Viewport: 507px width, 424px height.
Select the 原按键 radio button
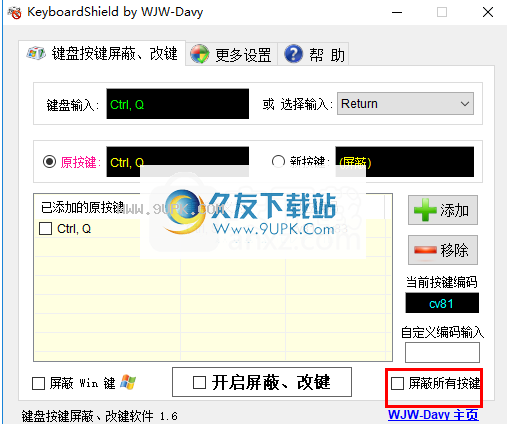(49, 162)
